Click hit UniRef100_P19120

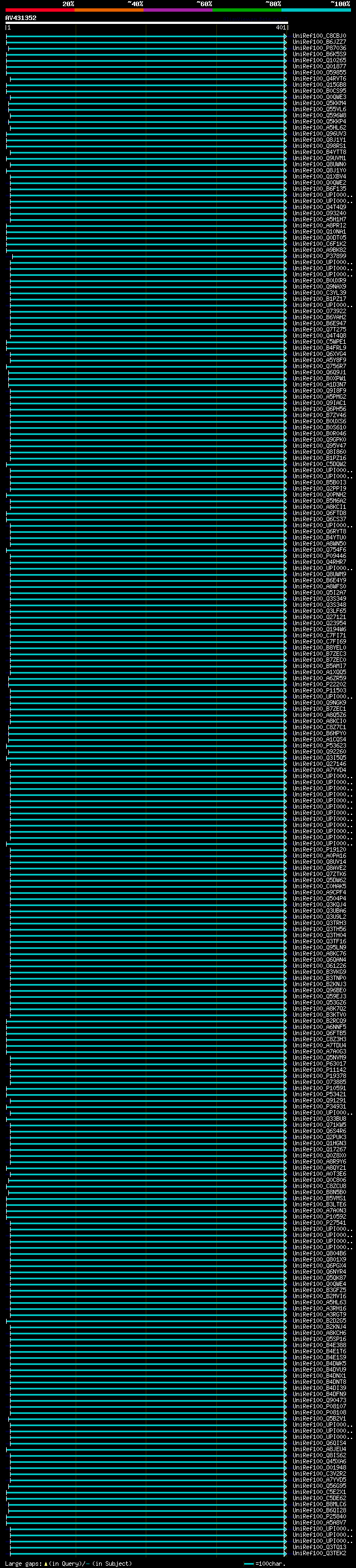(319, 850)
